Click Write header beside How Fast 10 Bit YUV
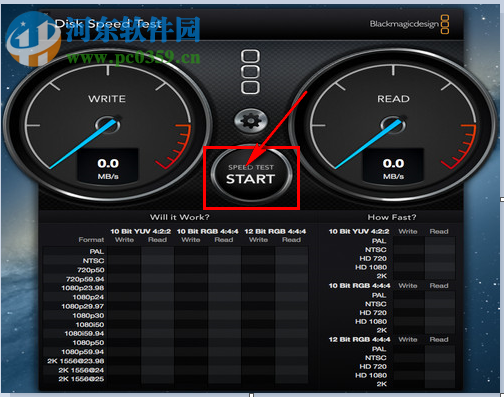 408,231
